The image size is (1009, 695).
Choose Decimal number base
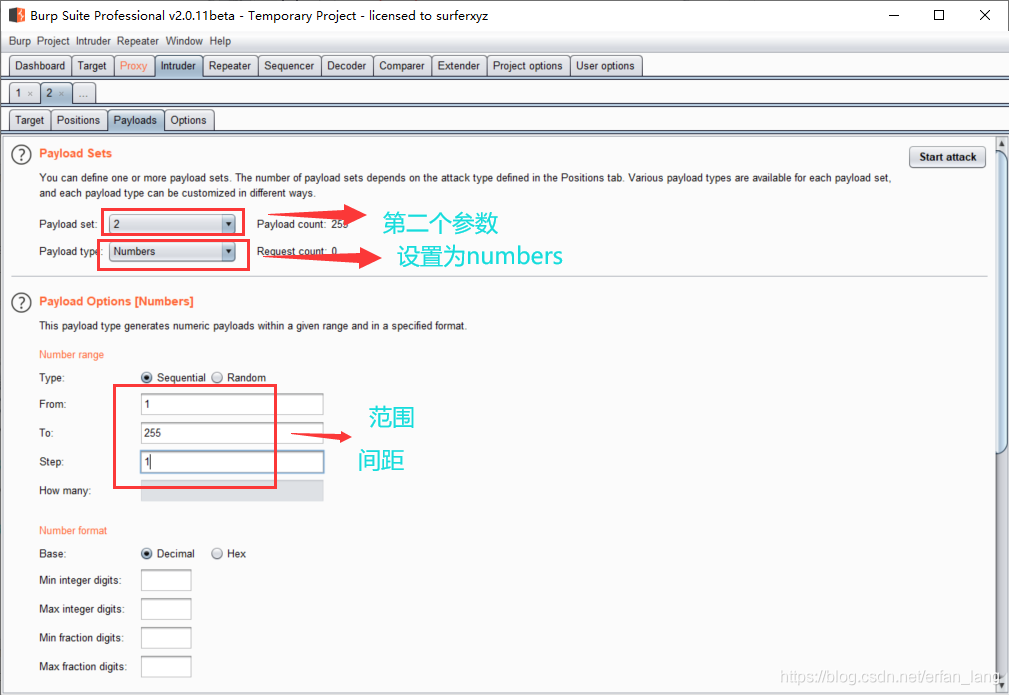pyautogui.click(x=147, y=553)
